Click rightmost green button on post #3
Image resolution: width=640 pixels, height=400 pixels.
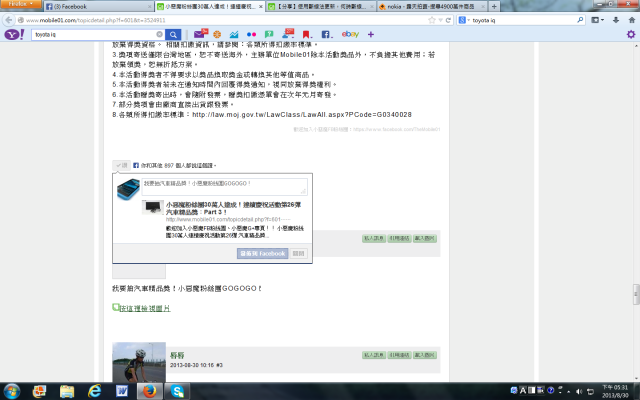click(x=424, y=355)
